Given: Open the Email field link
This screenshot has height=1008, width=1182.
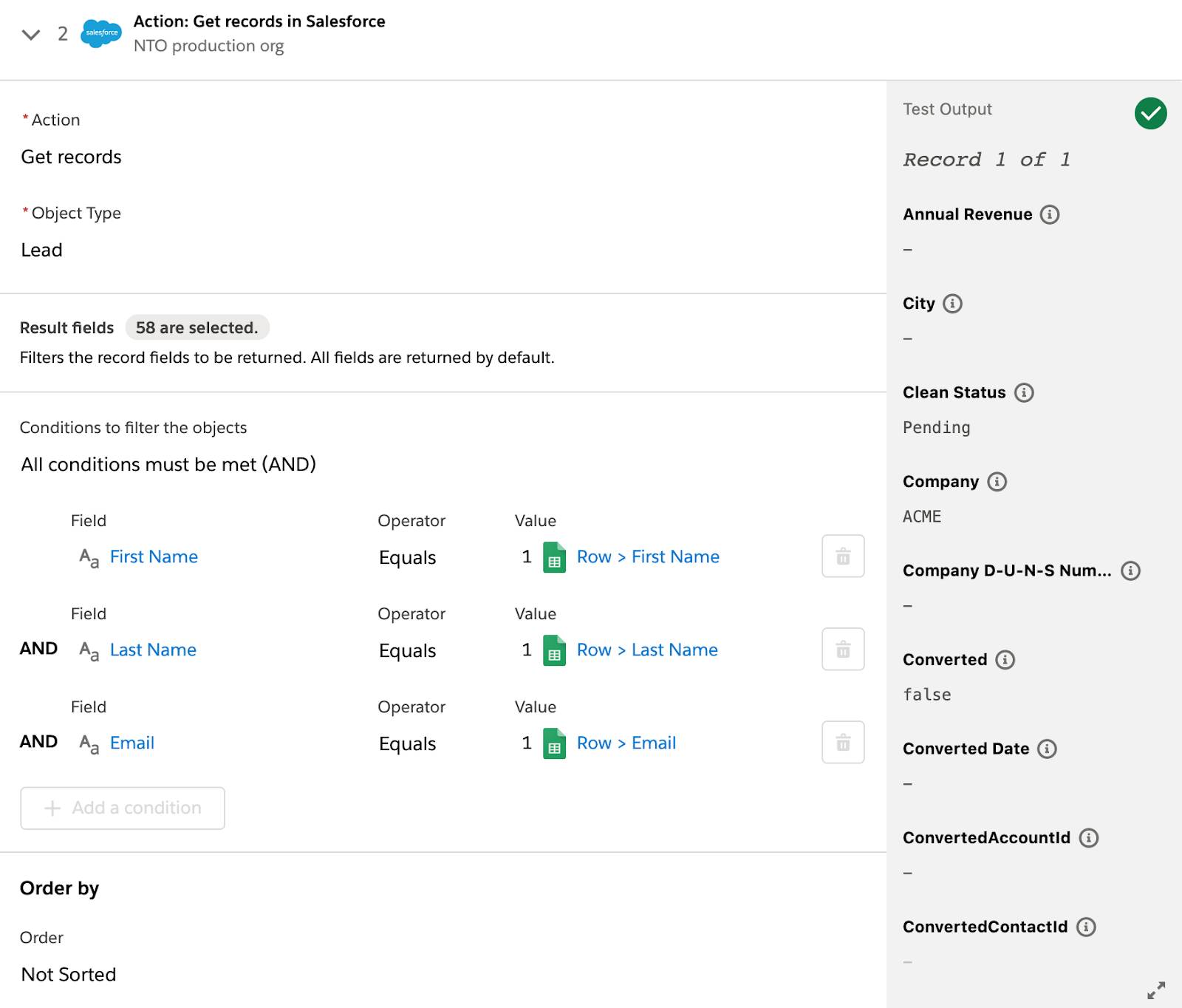Looking at the screenshot, I should tap(132, 743).
